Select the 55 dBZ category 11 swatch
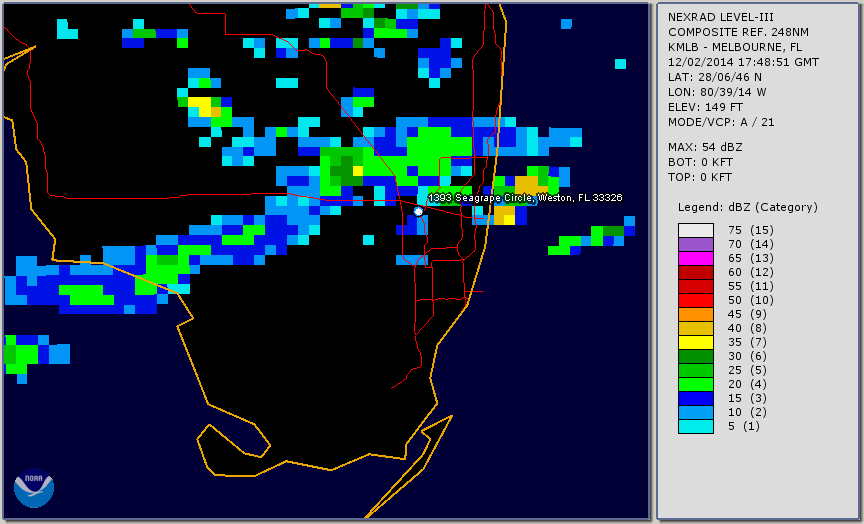864x524 pixels. tap(695, 287)
